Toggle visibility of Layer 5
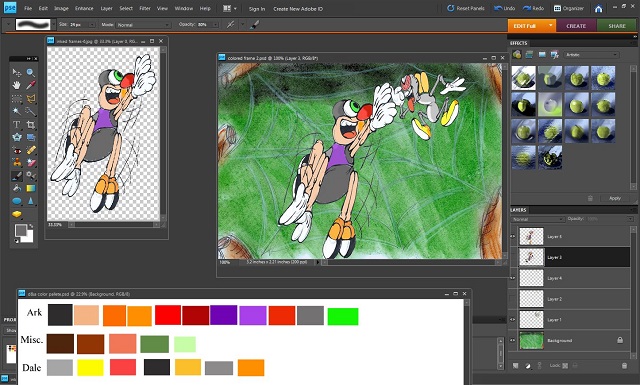The width and height of the screenshot is (640, 385). coord(513,236)
